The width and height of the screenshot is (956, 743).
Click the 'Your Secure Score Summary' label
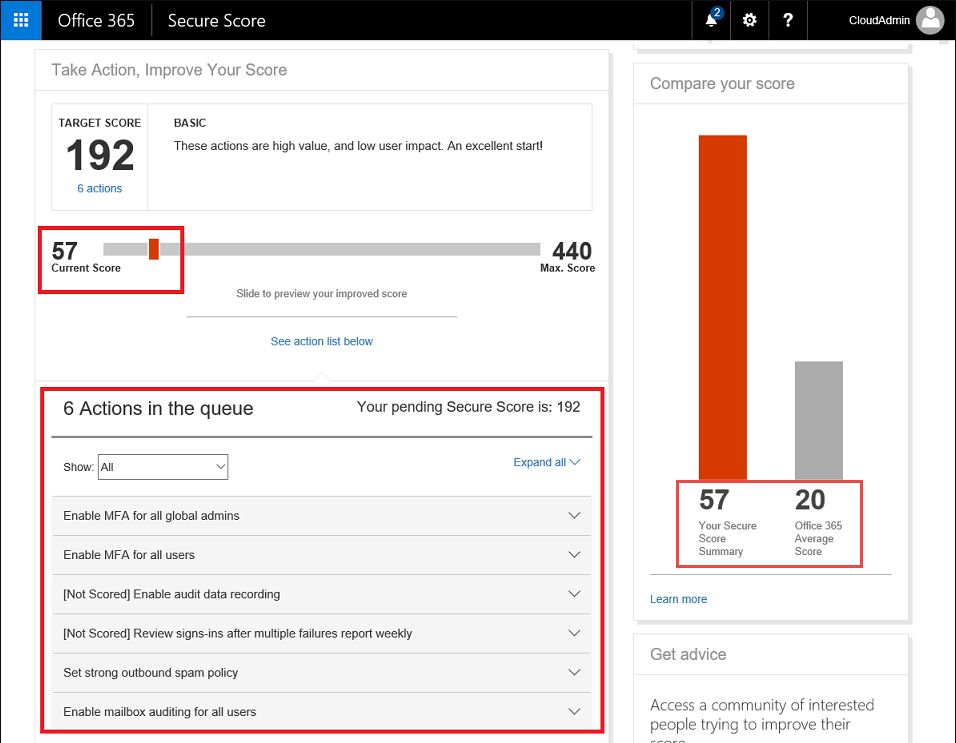[x=727, y=538]
